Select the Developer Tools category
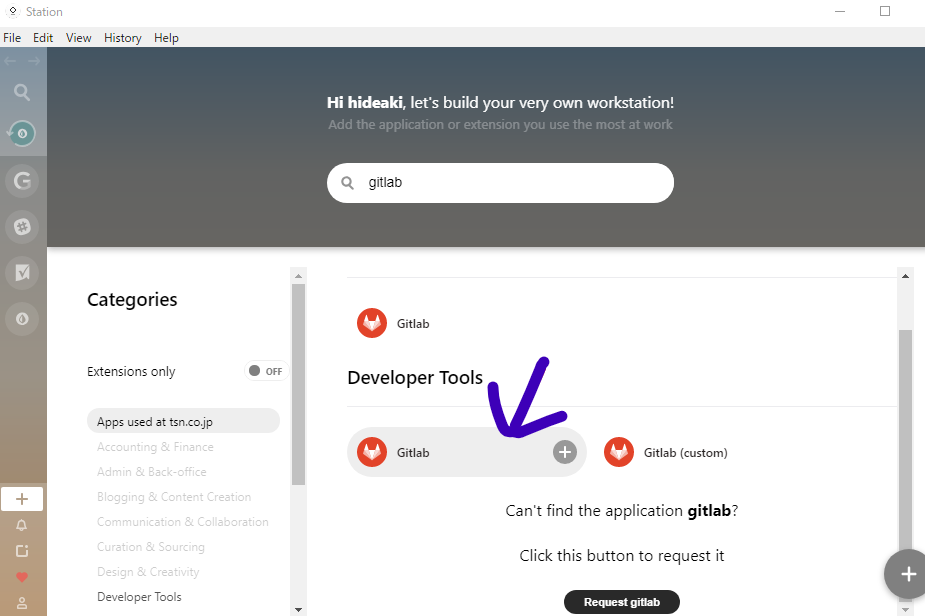The width and height of the screenshot is (925, 616). pos(139,597)
